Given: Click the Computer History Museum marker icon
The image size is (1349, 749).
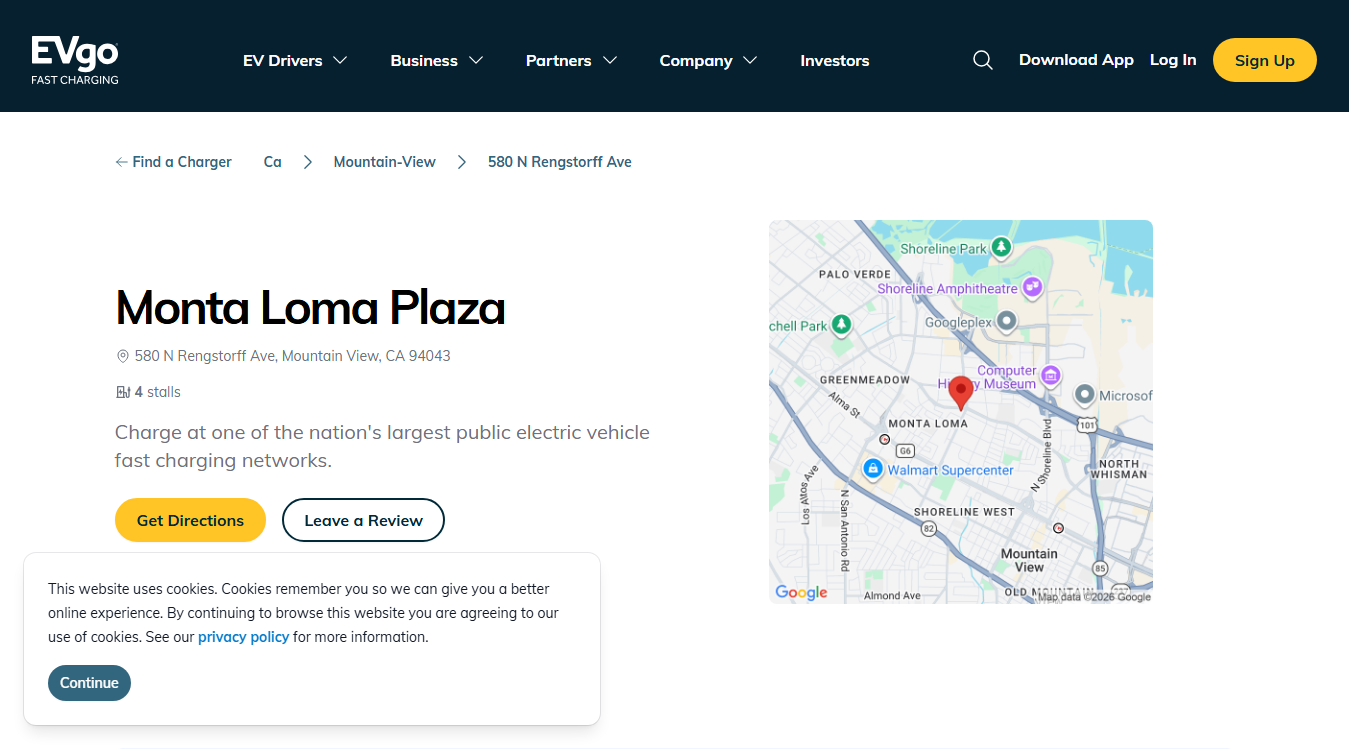Looking at the screenshot, I should (1051, 376).
